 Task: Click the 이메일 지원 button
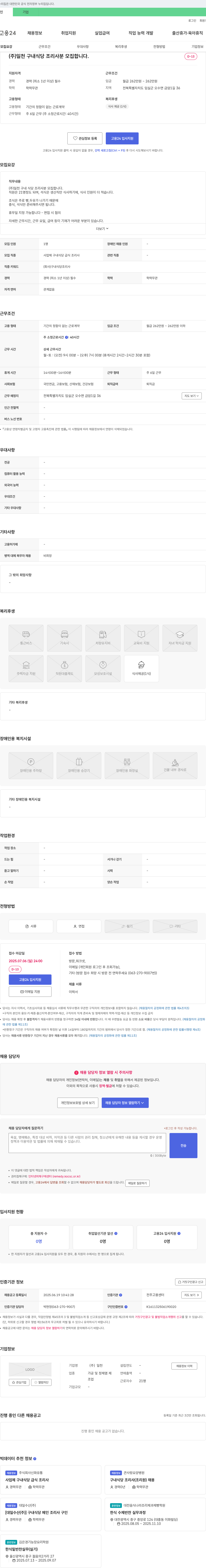(30, 992)
